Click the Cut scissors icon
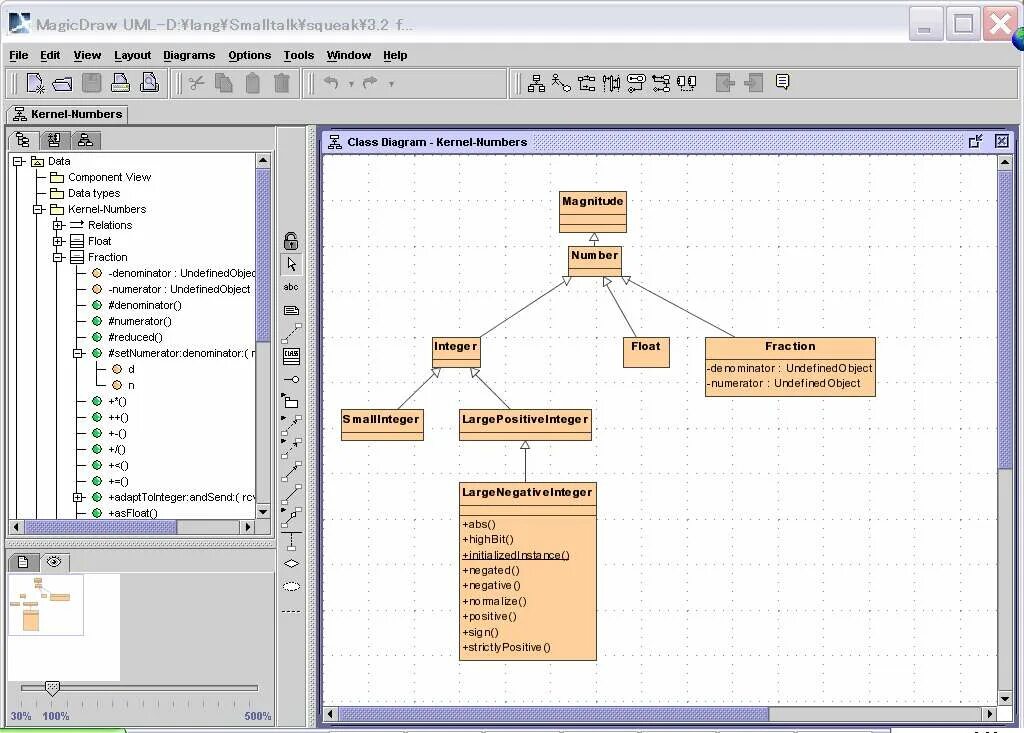The height and width of the screenshot is (733, 1024). pos(196,83)
